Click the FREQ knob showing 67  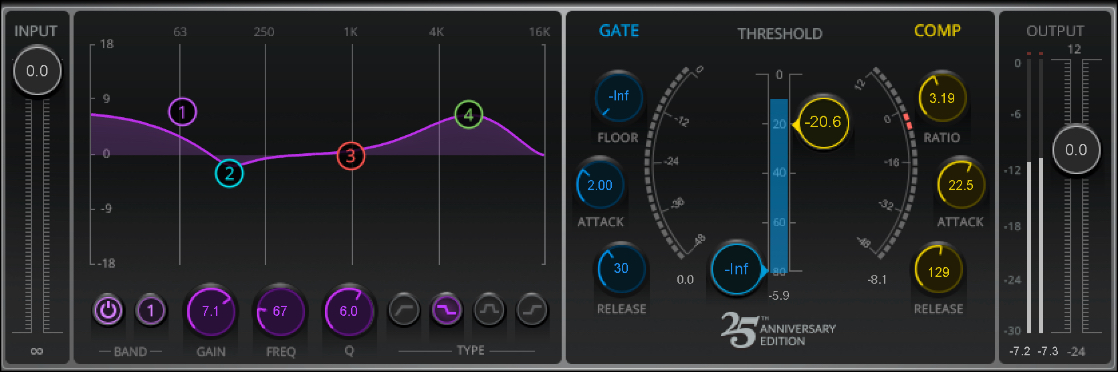[x=280, y=311]
